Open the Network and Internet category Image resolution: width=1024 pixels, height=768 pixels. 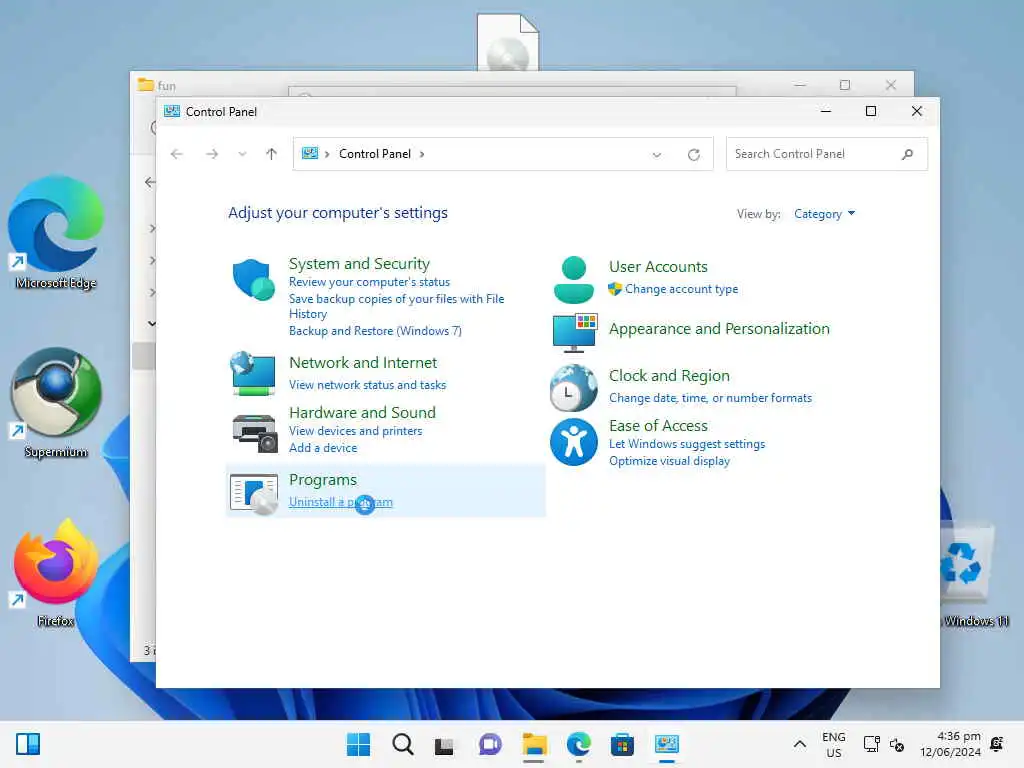[362, 362]
